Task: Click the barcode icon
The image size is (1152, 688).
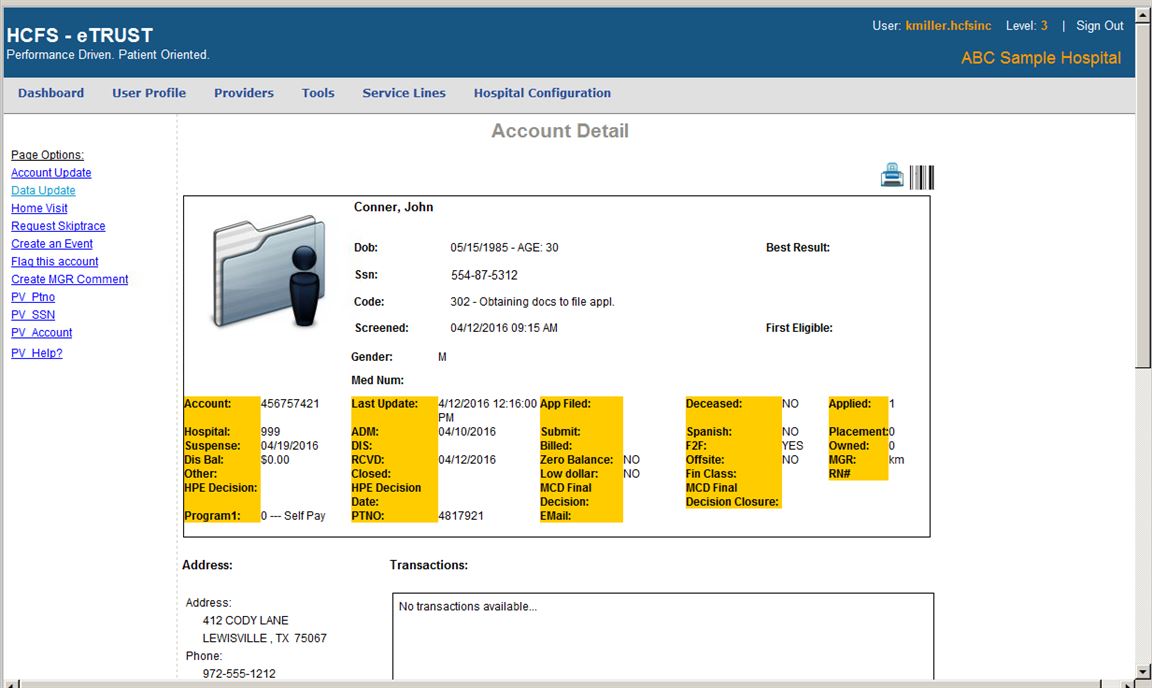Action: 921,177
